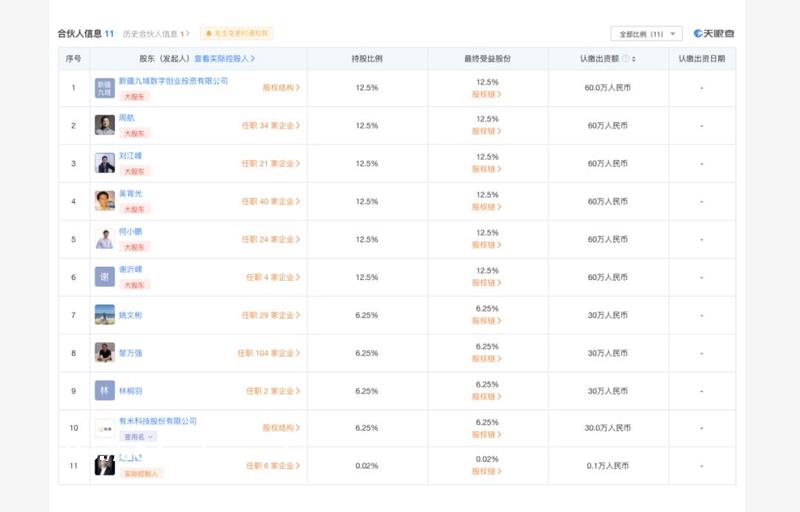This screenshot has width=800, height=512.
Task: Switch to the 历史合伙人信息 tab
Action: [155, 34]
